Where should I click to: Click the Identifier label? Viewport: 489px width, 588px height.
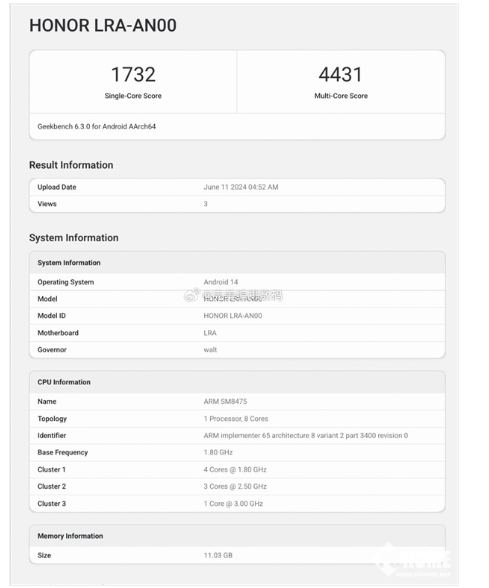click(x=51, y=436)
